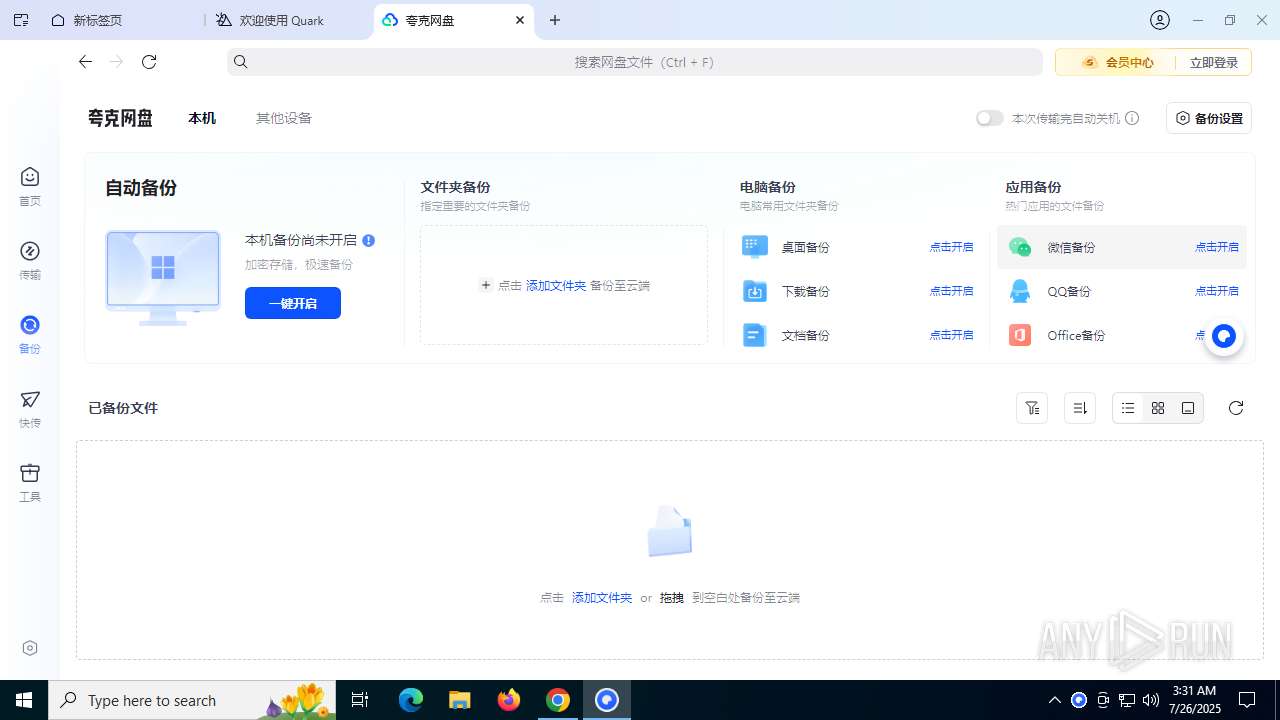The image size is (1280, 720).
Task: Open the Windows notification center
Action: tap(1247, 700)
